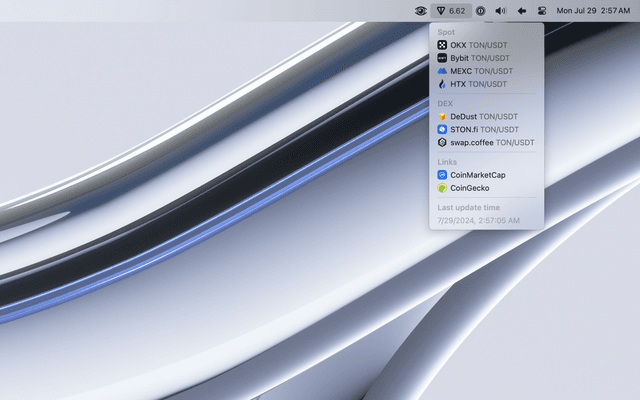640x400 pixels.
Task: Open the OKX TON/USDT spot entry
Action: tap(480, 45)
